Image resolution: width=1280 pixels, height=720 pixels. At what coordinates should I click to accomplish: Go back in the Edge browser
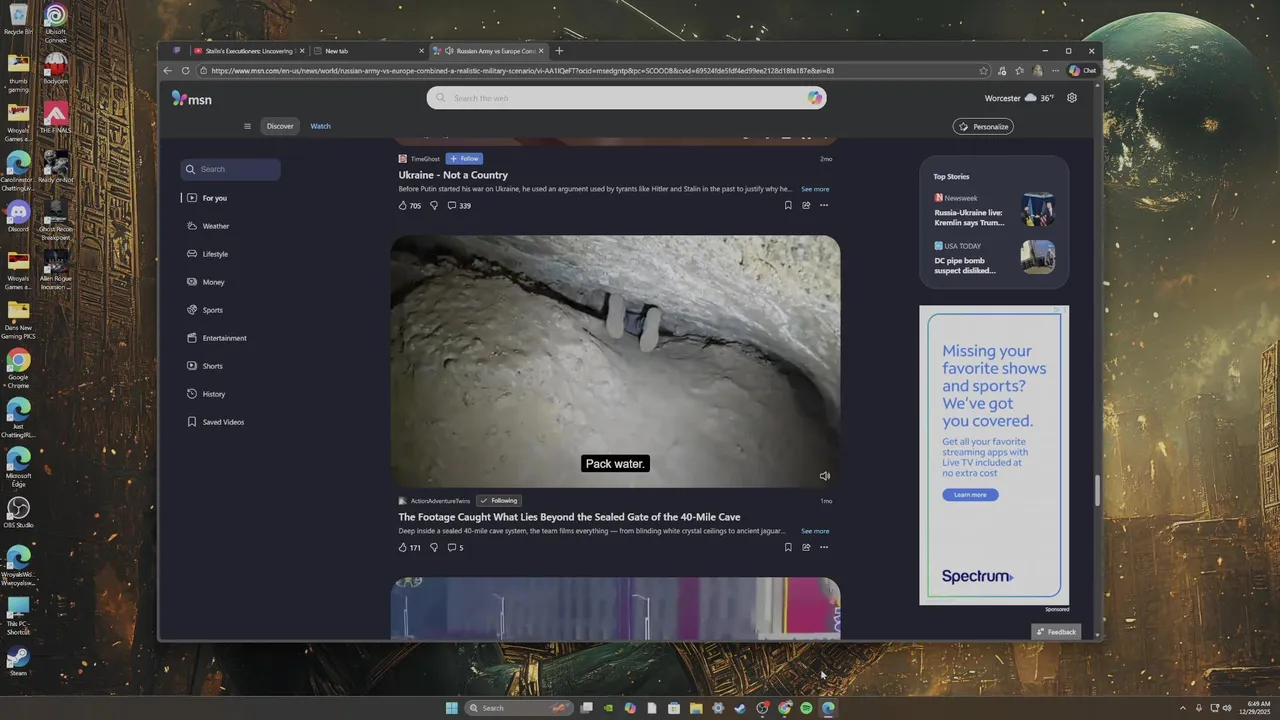click(x=168, y=71)
